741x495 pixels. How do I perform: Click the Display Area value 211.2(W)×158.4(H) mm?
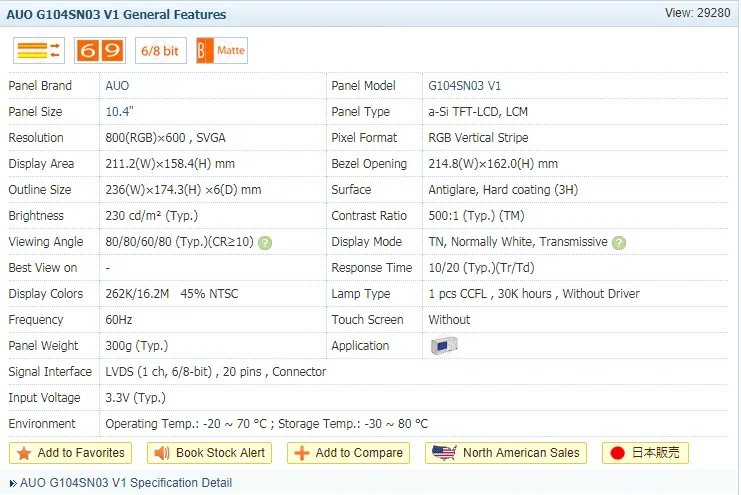[170, 164]
